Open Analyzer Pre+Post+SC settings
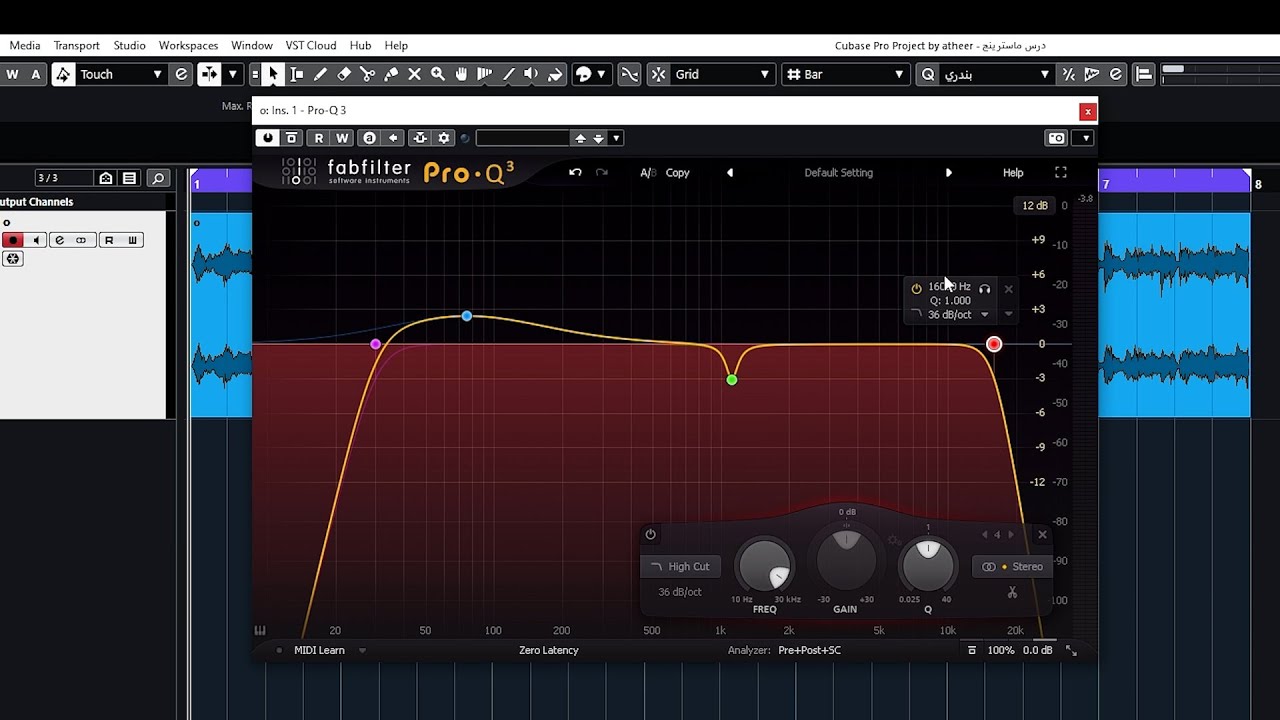 pos(809,650)
